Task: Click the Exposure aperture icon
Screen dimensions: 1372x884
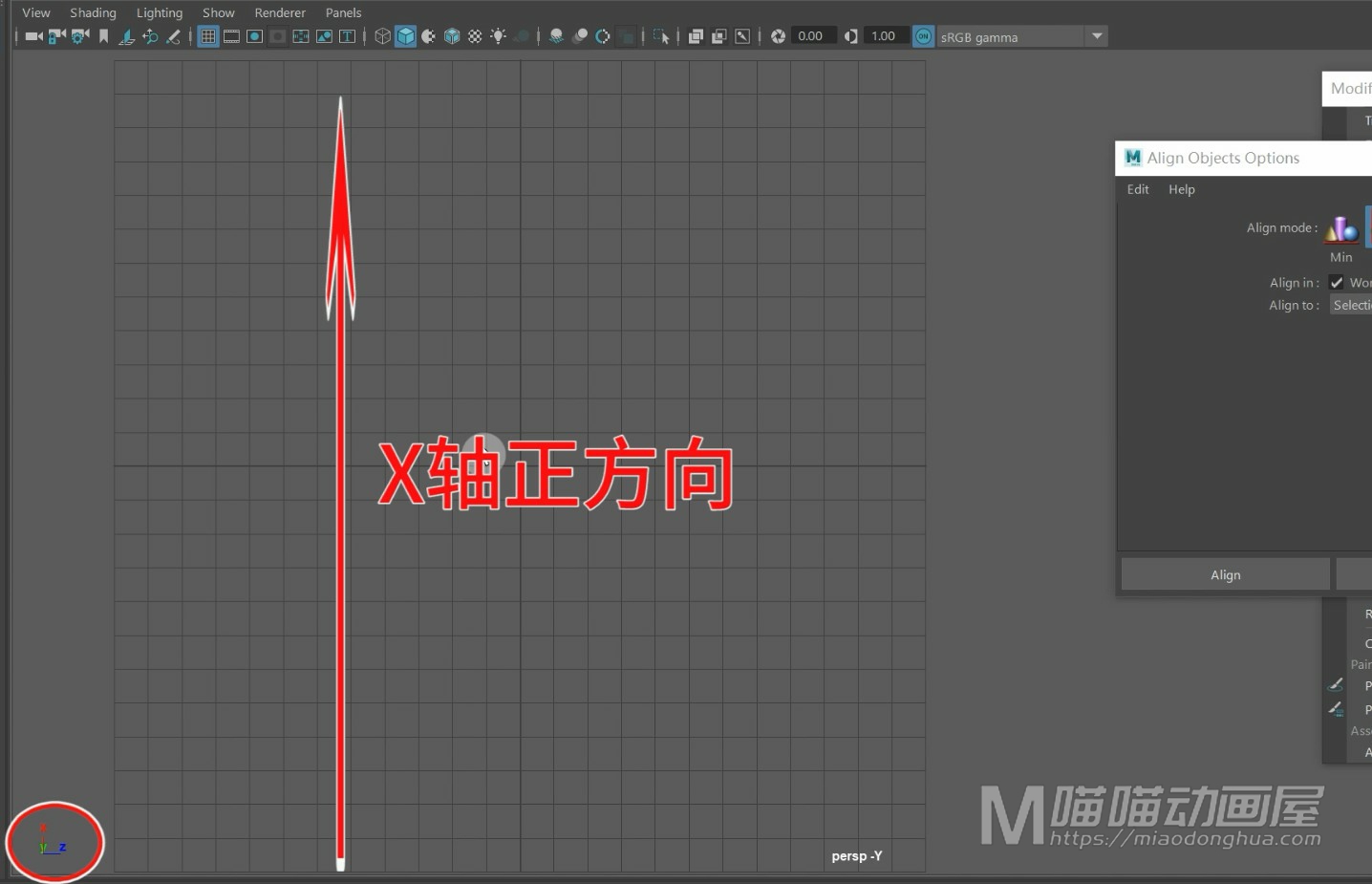Action: tap(778, 36)
